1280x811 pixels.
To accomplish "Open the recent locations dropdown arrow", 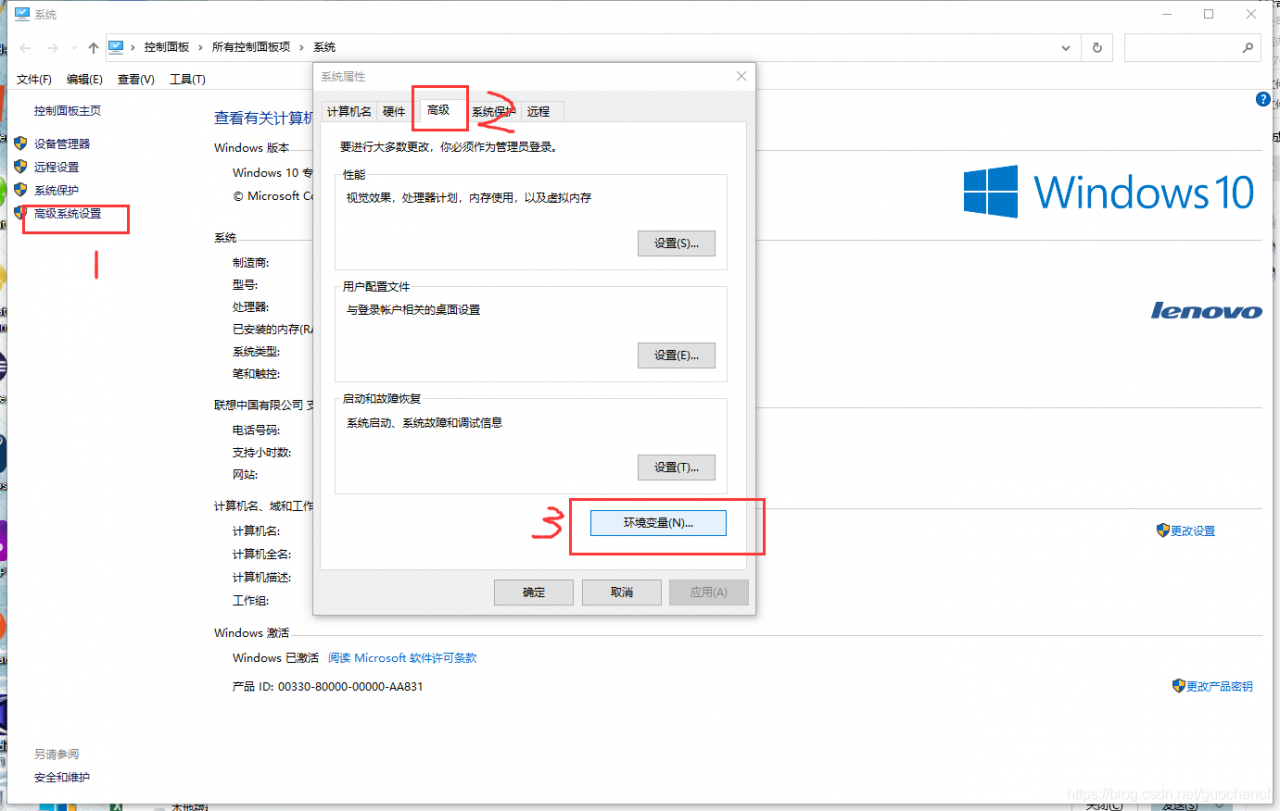I will point(74,48).
